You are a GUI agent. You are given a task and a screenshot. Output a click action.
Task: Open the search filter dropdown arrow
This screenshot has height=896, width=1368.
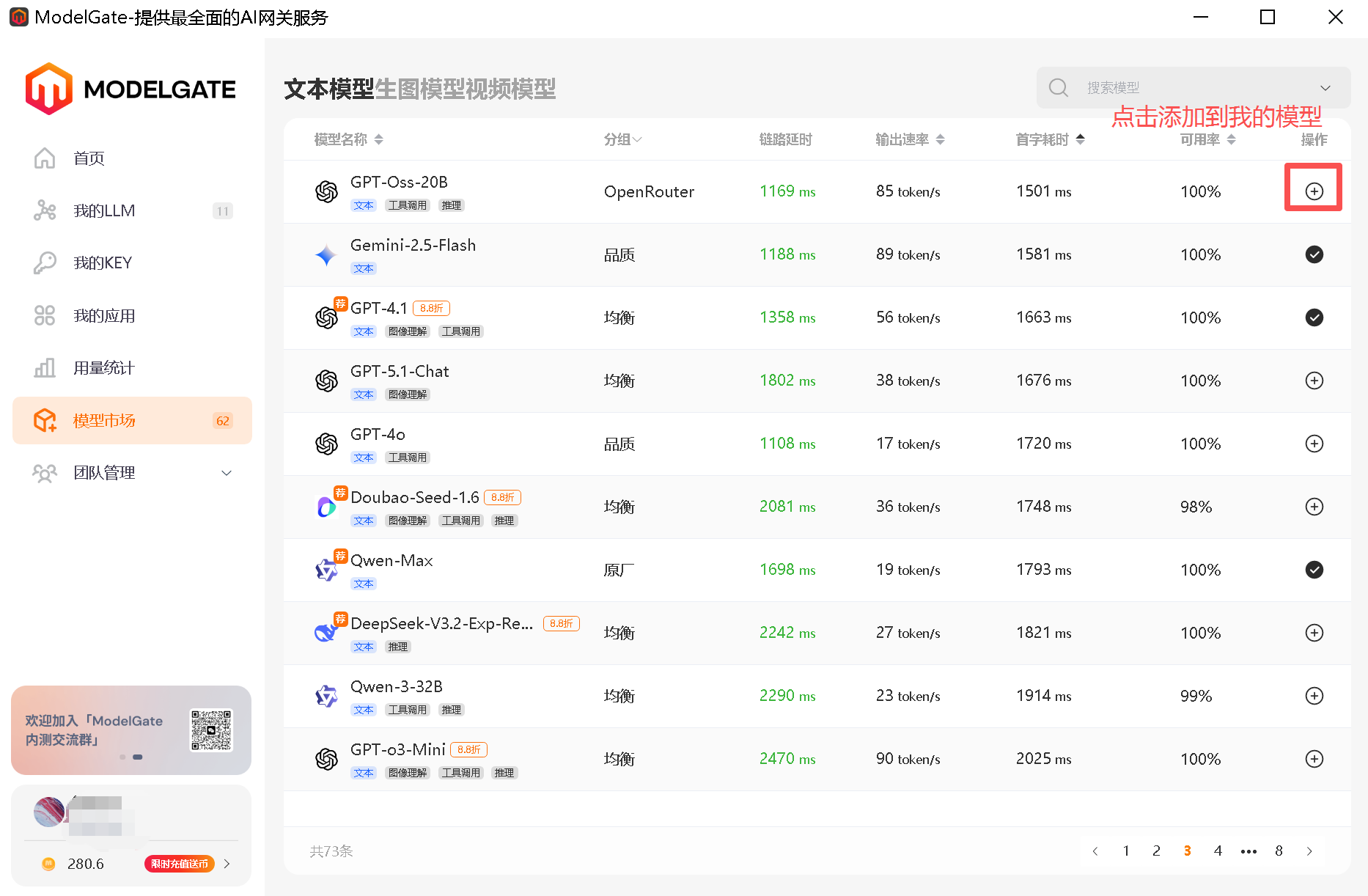[x=1325, y=87]
